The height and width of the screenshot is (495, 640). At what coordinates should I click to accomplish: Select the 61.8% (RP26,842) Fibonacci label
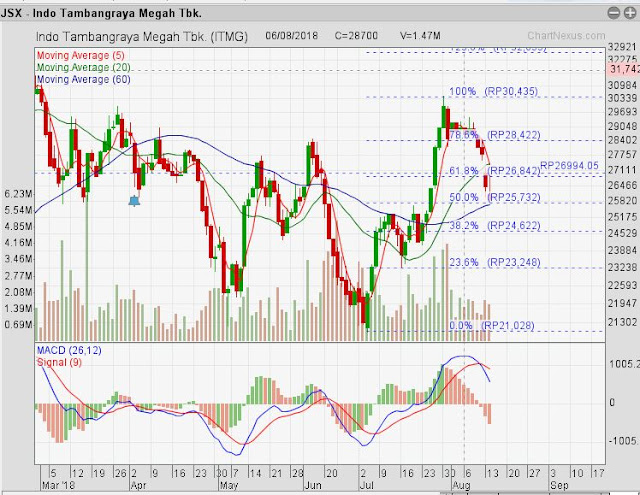(x=495, y=171)
